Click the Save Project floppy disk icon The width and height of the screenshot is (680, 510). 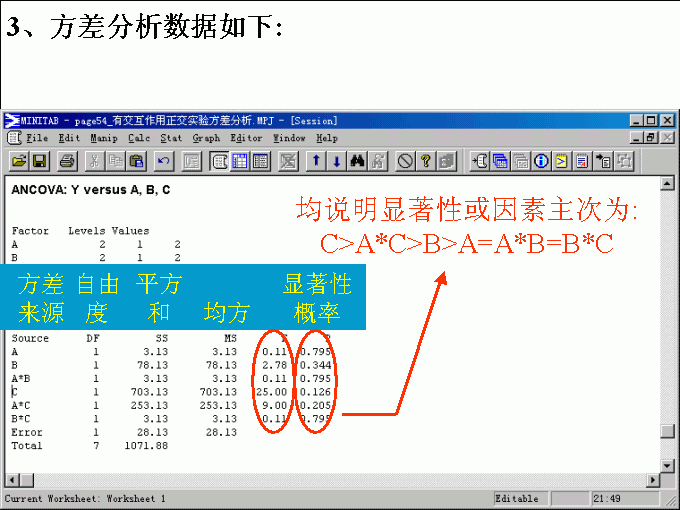(39, 160)
